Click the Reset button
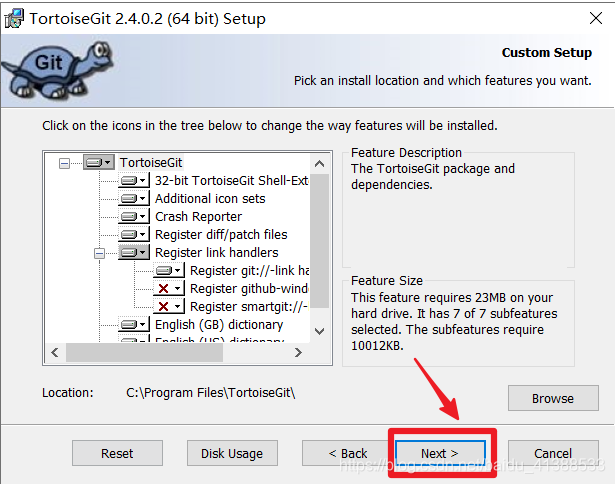615x484 pixels. pyautogui.click(x=117, y=453)
